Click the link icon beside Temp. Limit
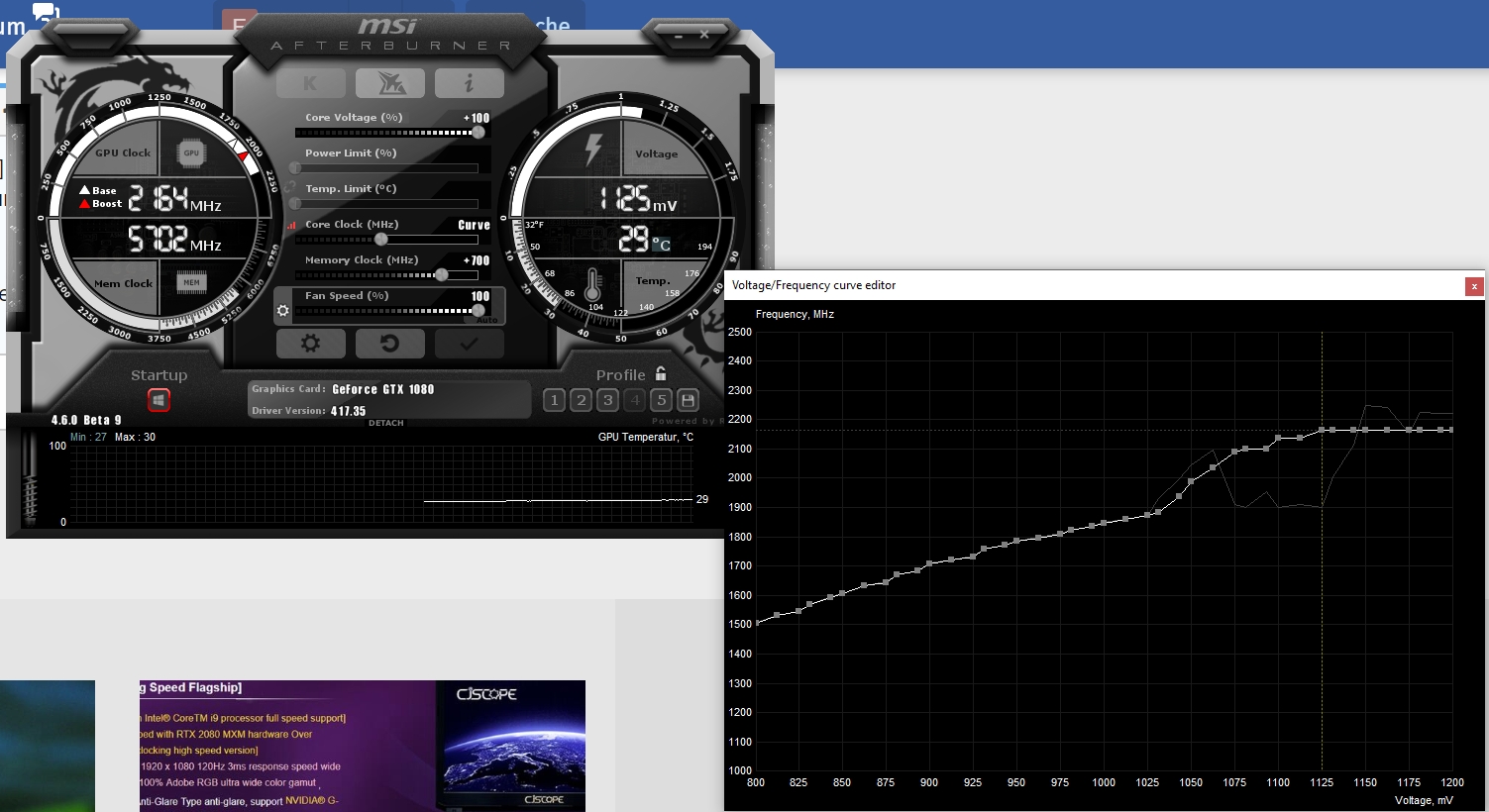 tap(291, 186)
